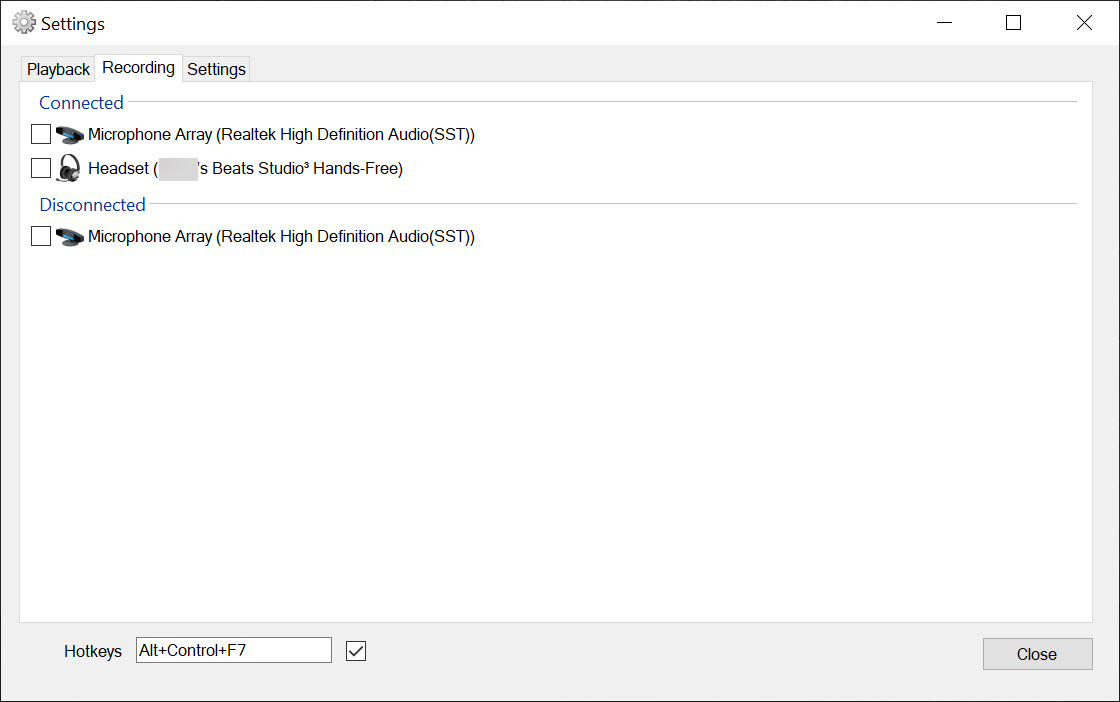Open the Settings tab

tap(216, 69)
